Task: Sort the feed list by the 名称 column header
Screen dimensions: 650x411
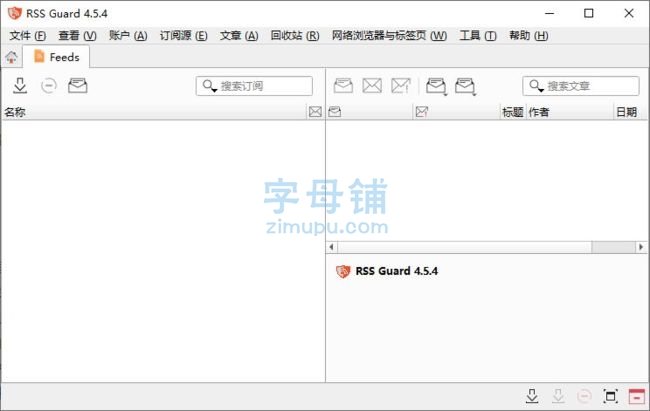Action: (x=154, y=112)
